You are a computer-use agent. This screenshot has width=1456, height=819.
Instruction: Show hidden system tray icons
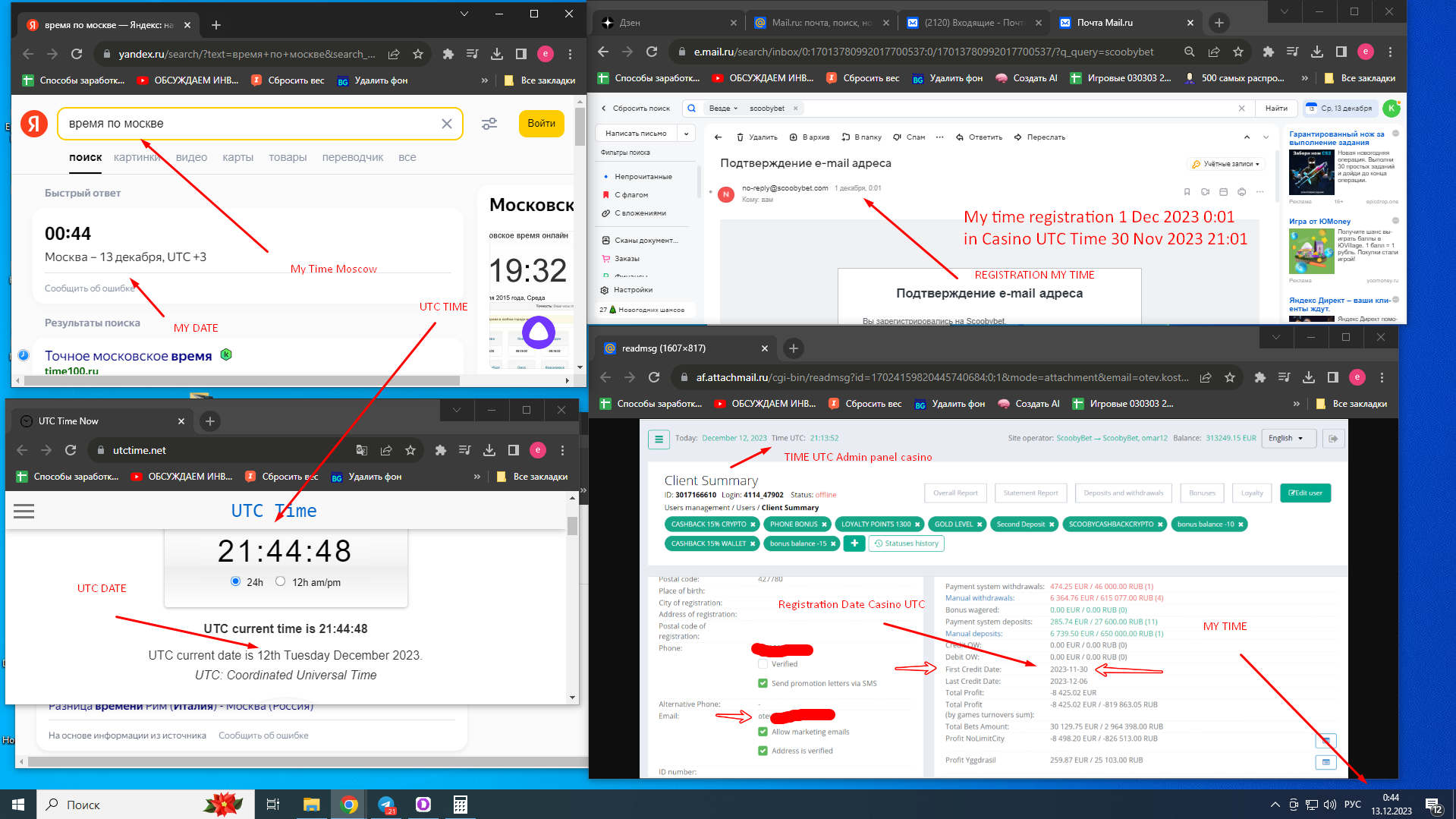(1275, 805)
